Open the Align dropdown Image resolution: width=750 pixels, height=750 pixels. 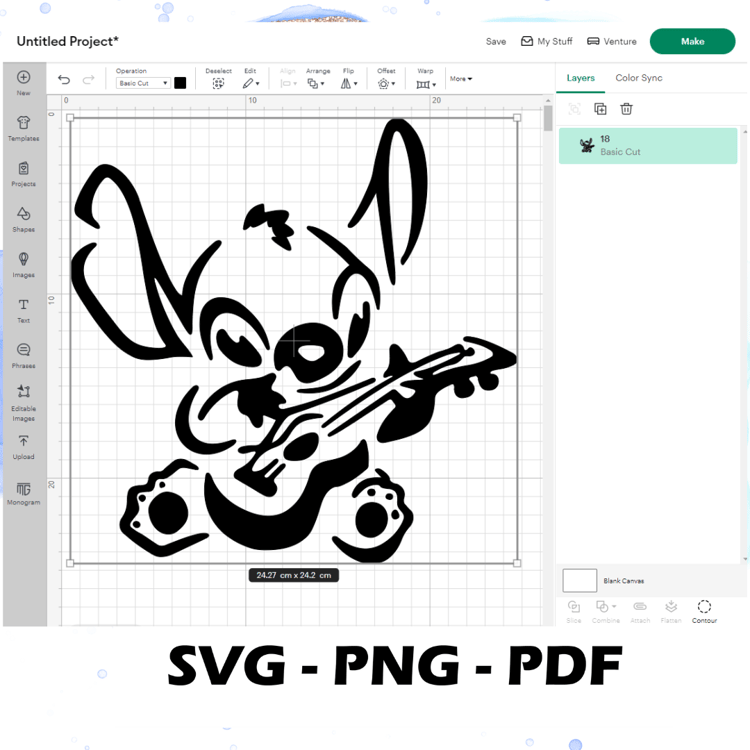coord(288,84)
